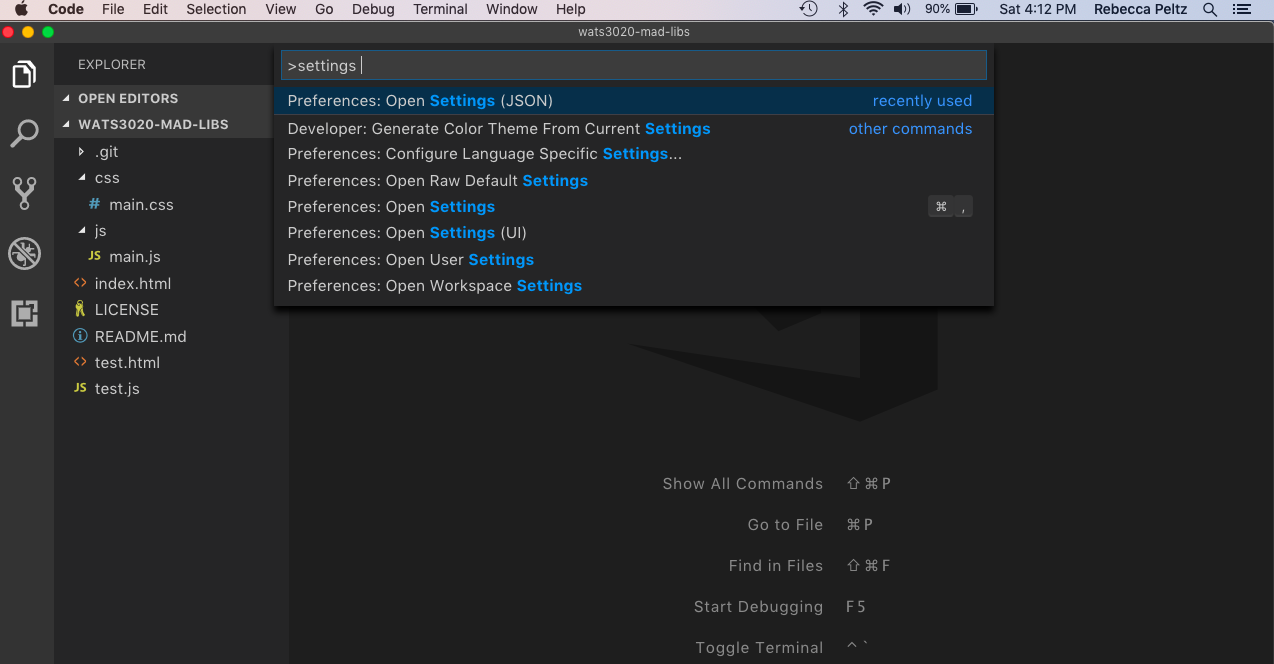Click the circled-slash extension icon in sidebar
The image size is (1274, 664).
pos(25,254)
